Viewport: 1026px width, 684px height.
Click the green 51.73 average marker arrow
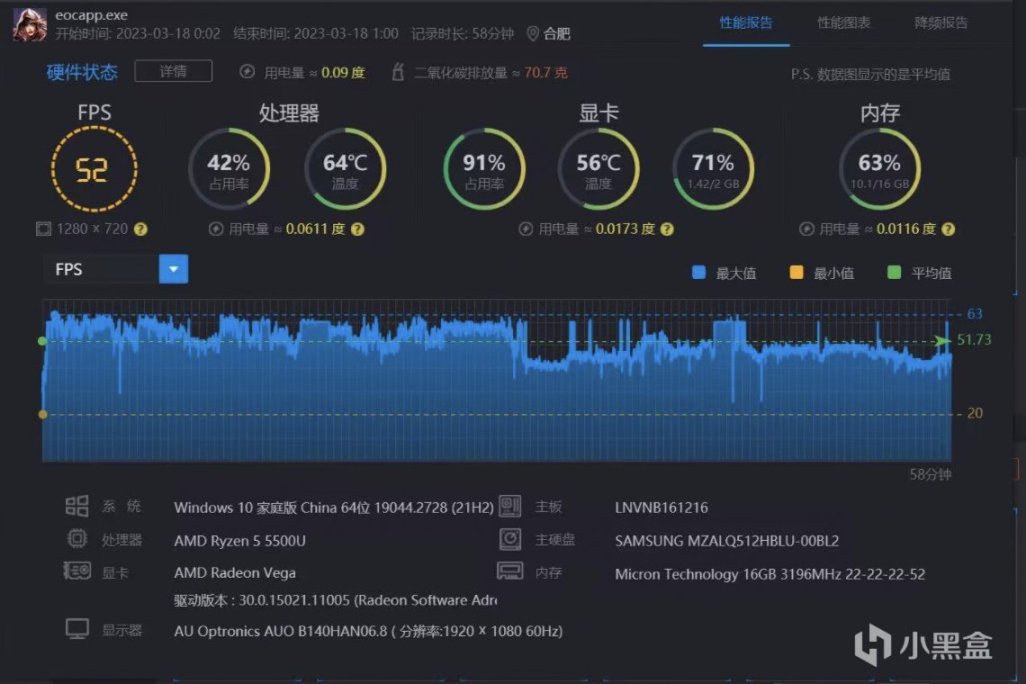point(942,340)
